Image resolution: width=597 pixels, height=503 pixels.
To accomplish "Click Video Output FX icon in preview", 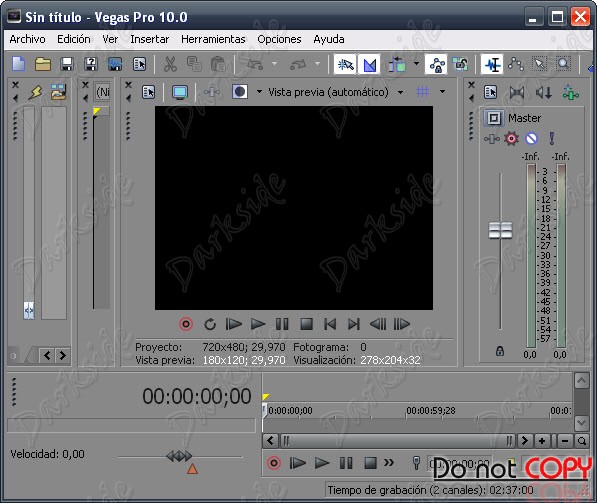I will (212, 92).
